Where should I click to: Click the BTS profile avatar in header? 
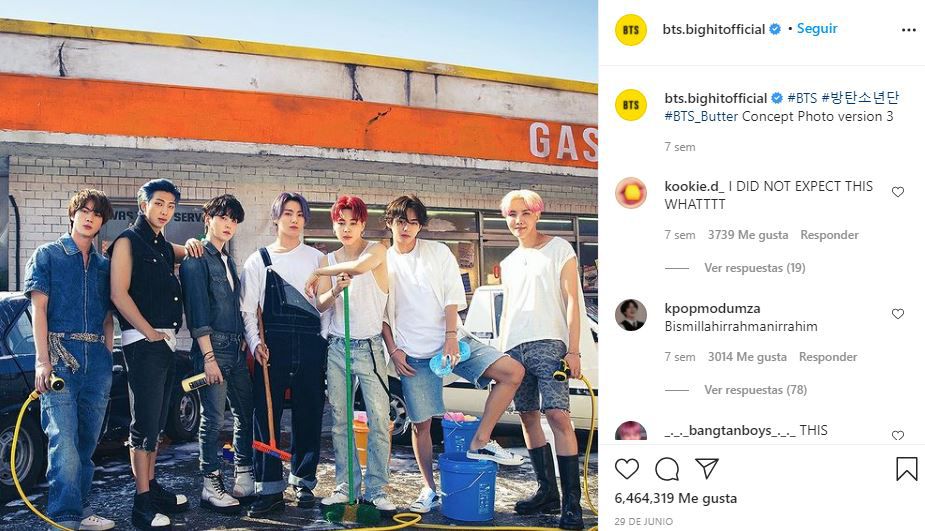tap(631, 30)
